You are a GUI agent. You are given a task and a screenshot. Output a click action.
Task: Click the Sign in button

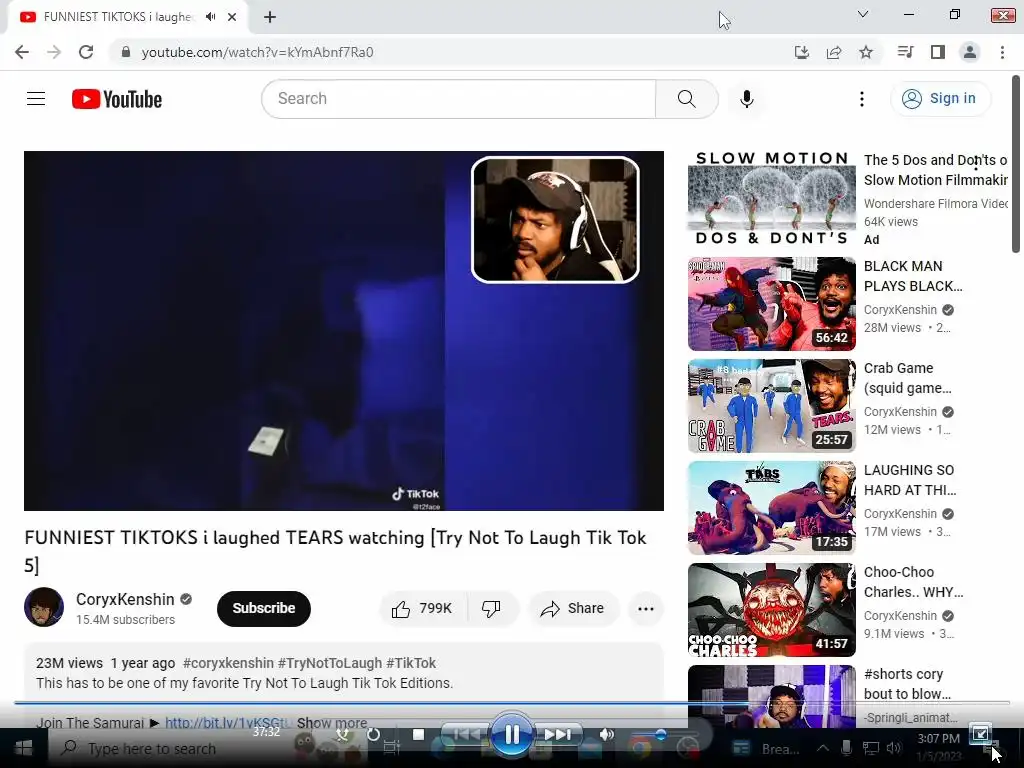(940, 99)
